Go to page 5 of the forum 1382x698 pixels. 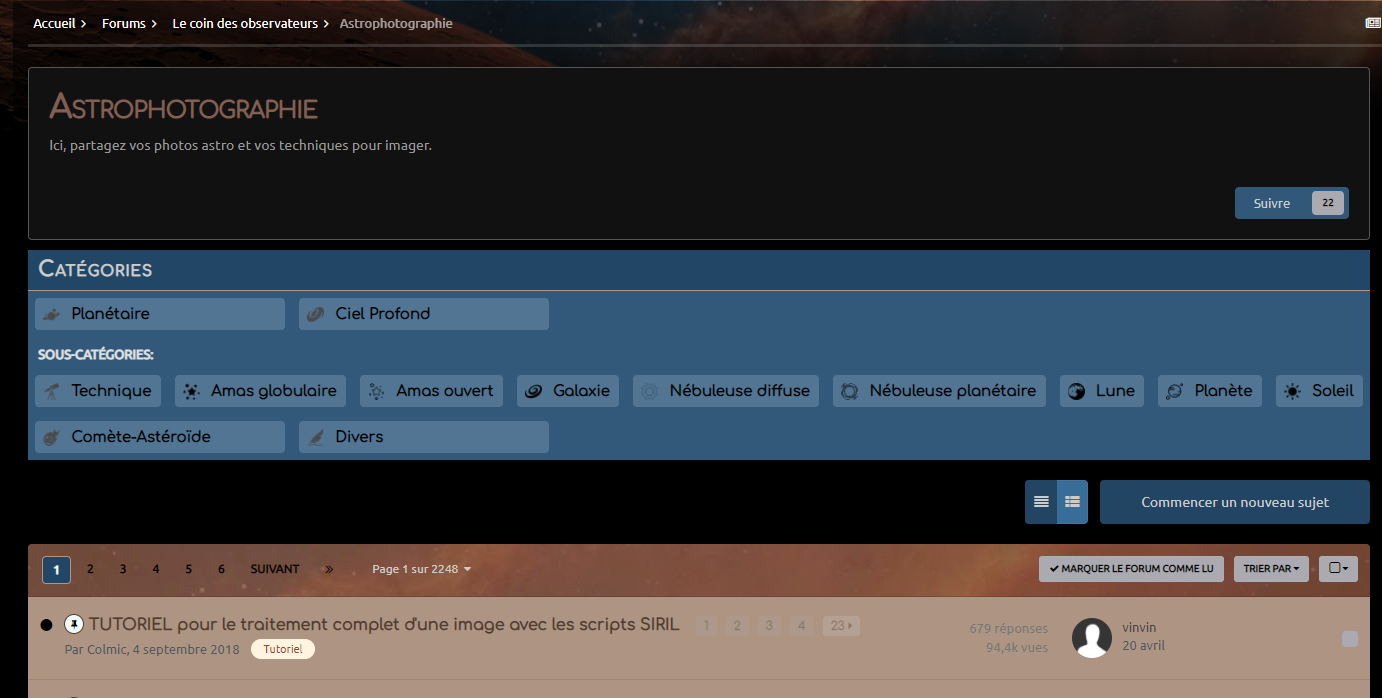point(189,569)
